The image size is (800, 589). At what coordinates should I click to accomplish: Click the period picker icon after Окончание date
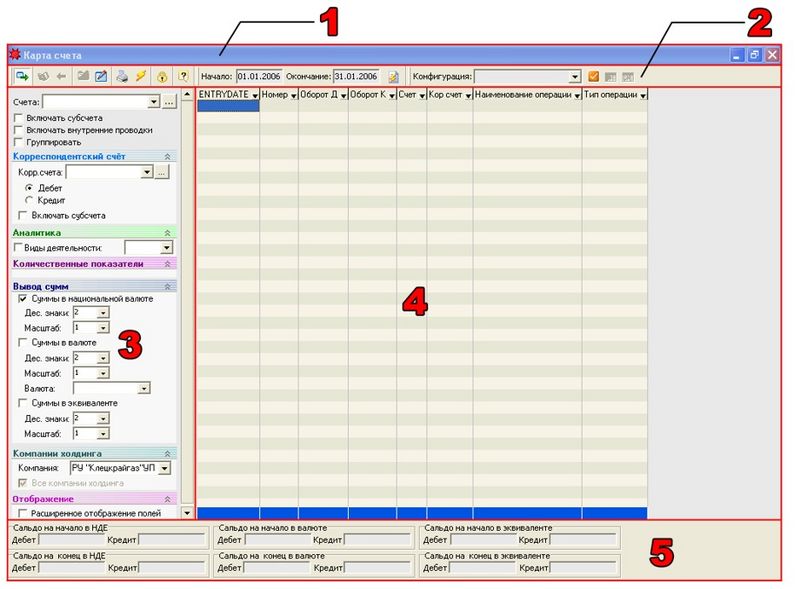[x=393, y=77]
